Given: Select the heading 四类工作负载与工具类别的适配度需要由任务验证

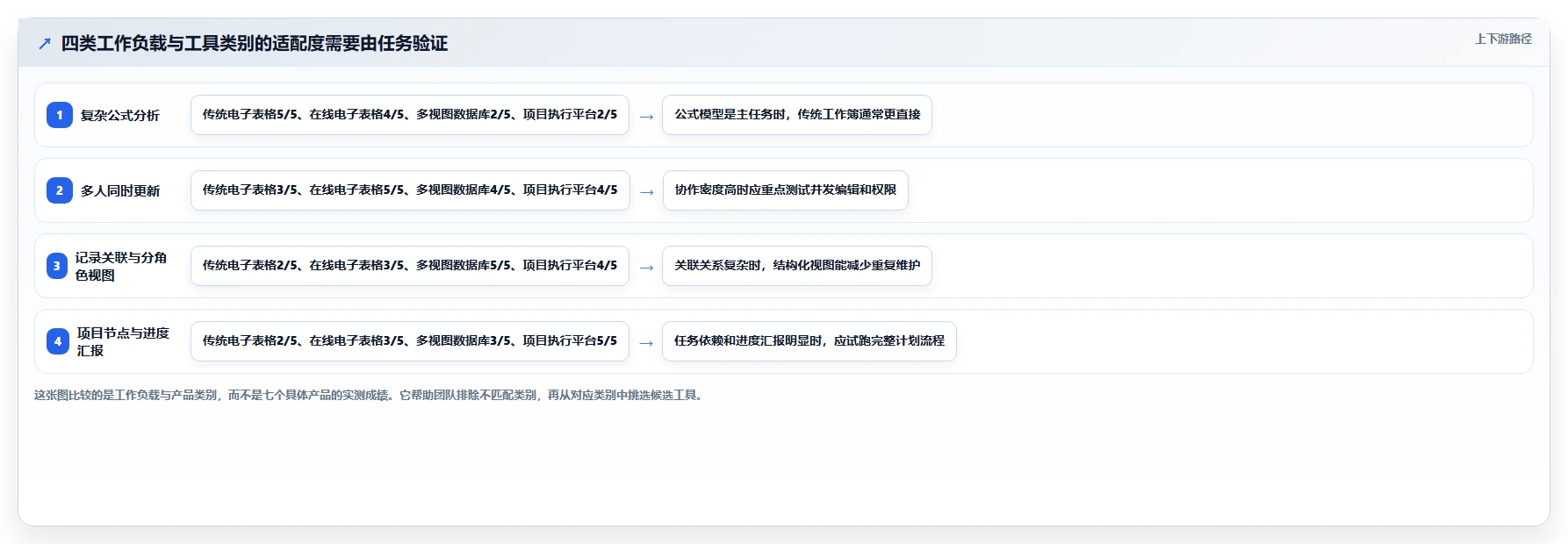Looking at the screenshot, I should click(x=255, y=43).
